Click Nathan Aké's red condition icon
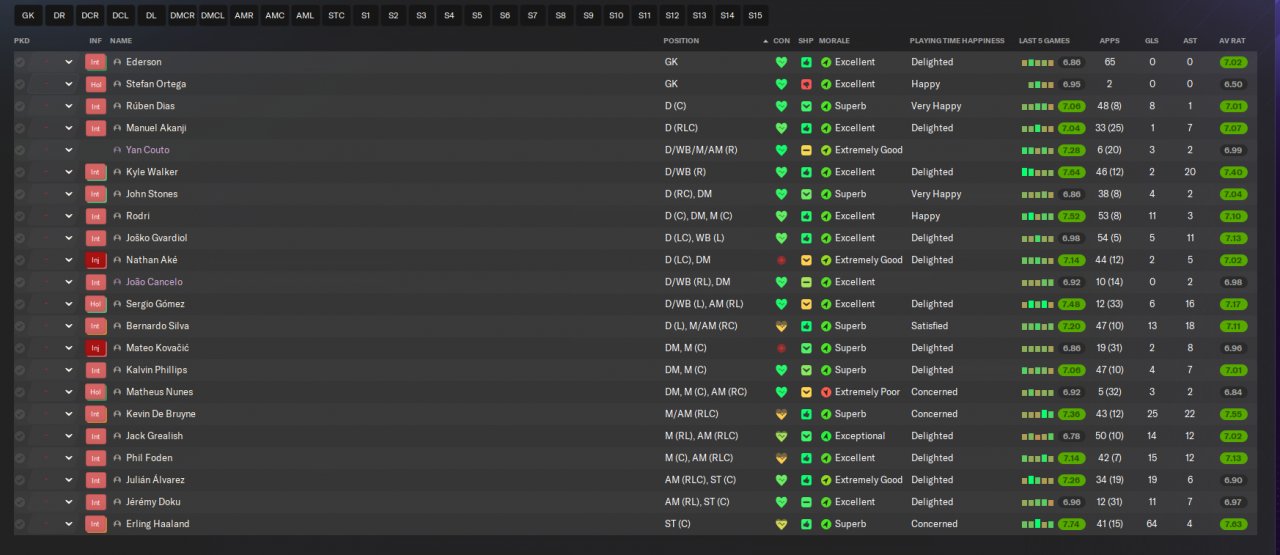 781,260
